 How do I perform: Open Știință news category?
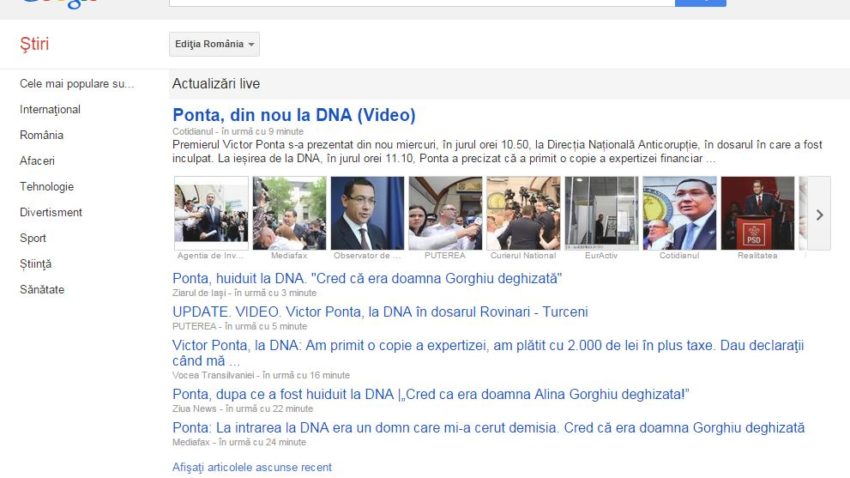[x=35, y=264]
